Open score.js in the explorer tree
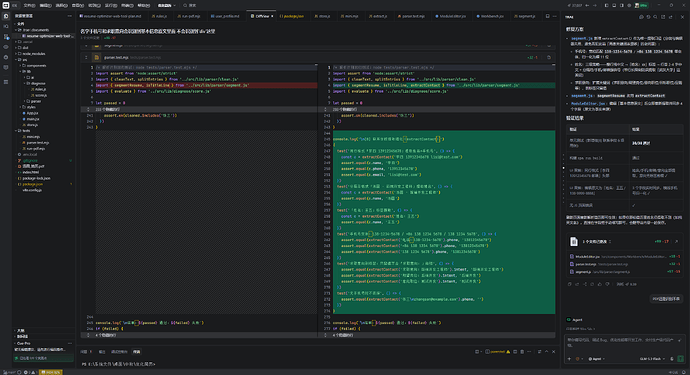690x375 pixels. pyautogui.click(x=40, y=95)
